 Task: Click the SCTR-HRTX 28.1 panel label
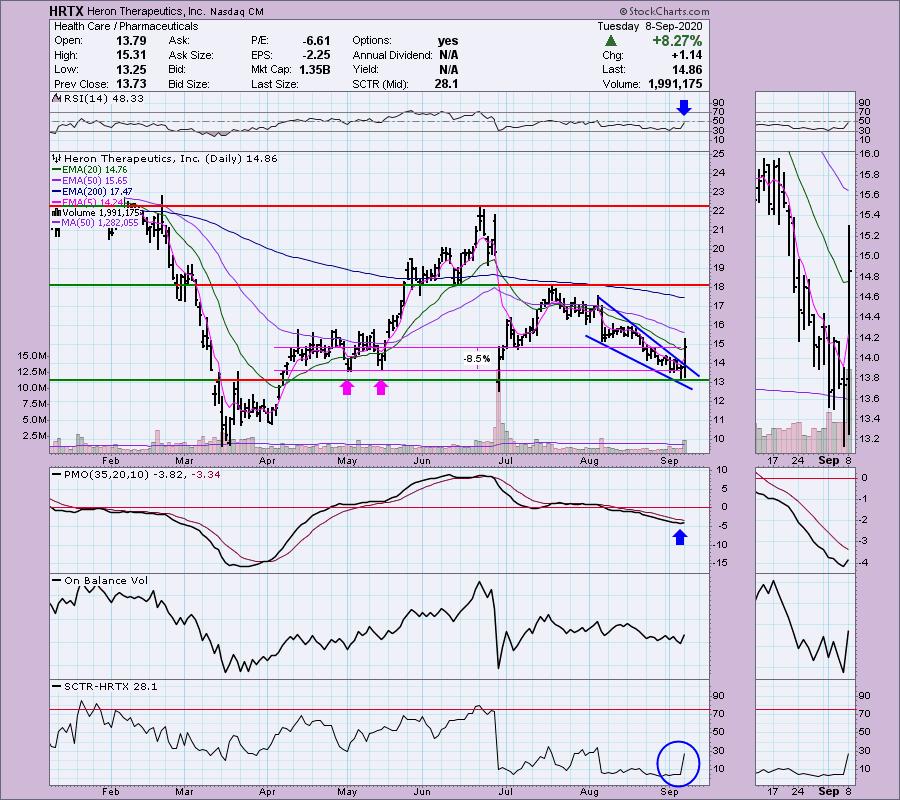104,686
